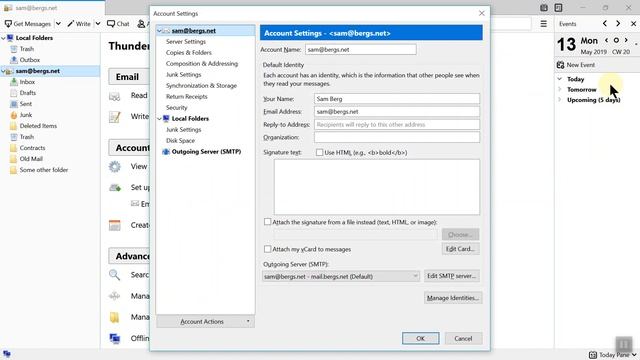Select Outgoing Server (SMTP)
The image size is (640, 360).
(206, 152)
